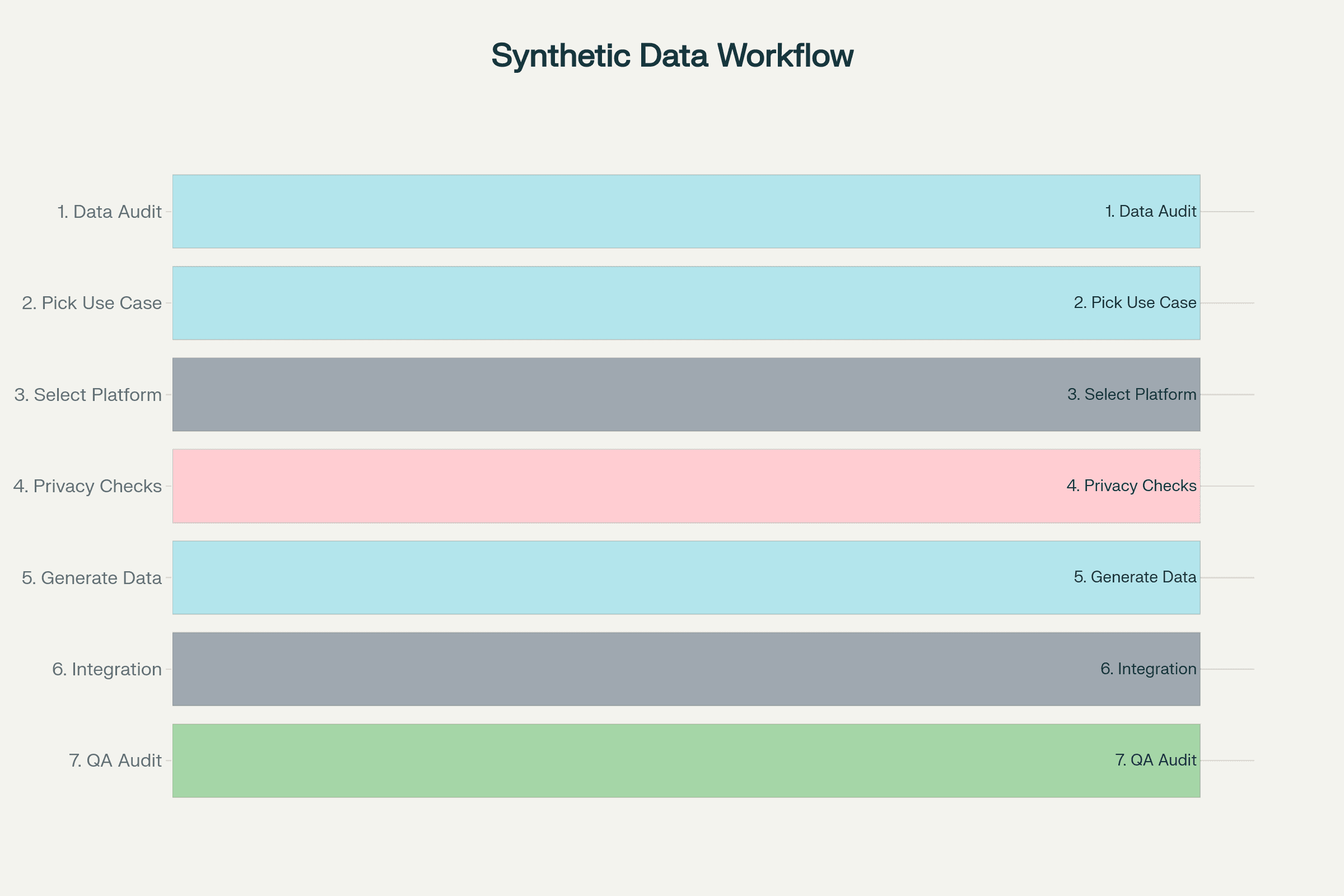Click the in-bar label '1. Data Audit'
This screenshot has height=896, width=1344.
click(x=1151, y=212)
